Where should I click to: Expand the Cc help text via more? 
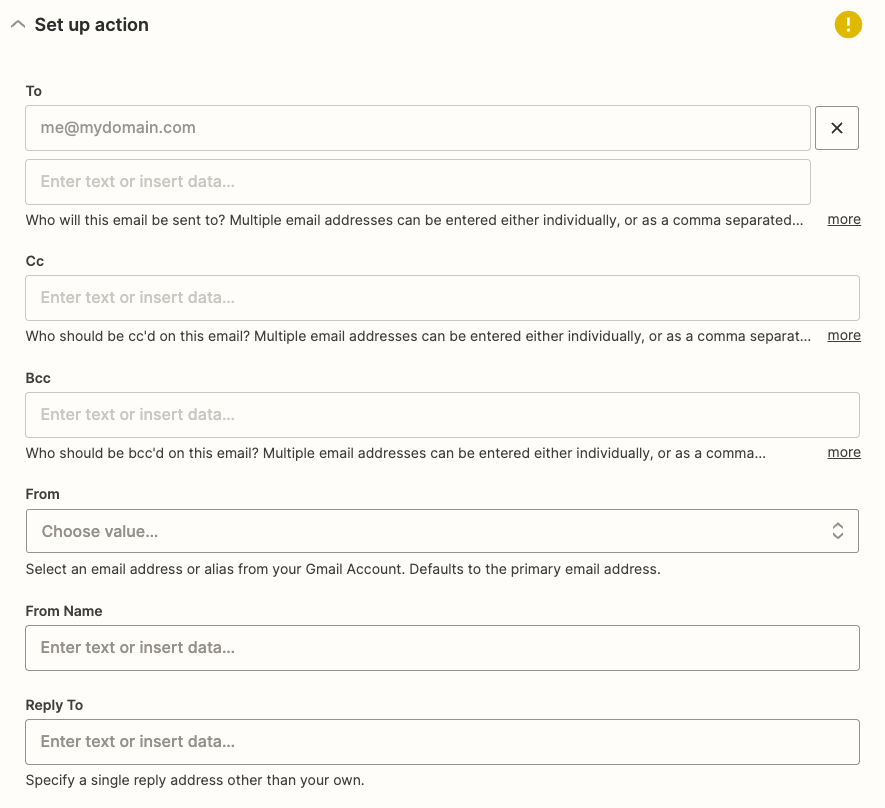tap(844, 336)
